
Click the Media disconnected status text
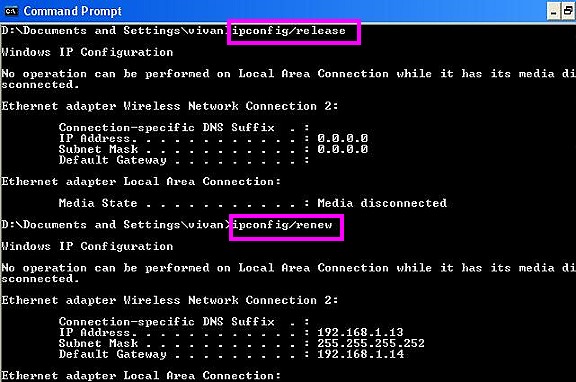[x=382, y=203]
